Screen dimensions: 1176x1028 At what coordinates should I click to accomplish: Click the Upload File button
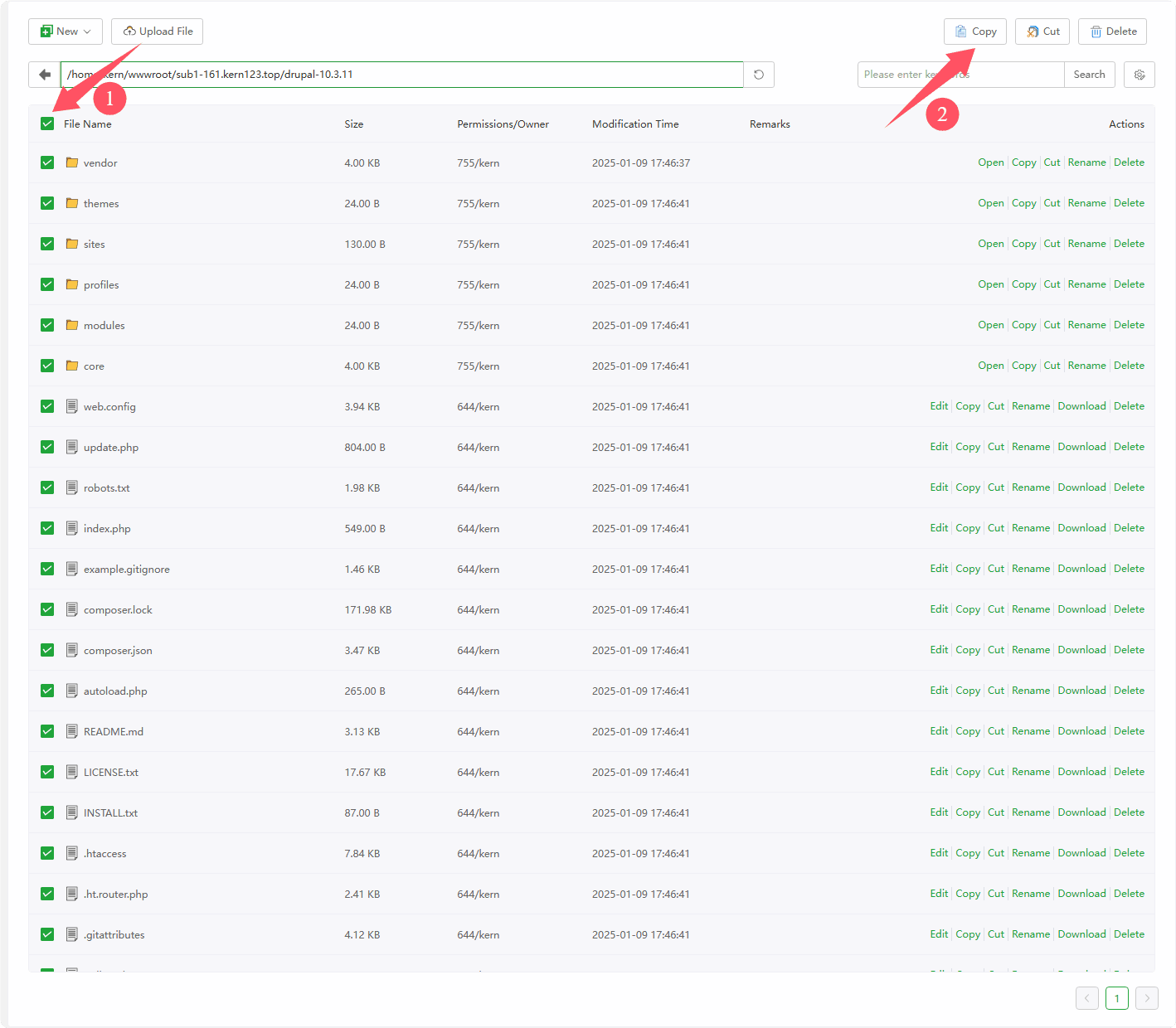coord(158,32)
